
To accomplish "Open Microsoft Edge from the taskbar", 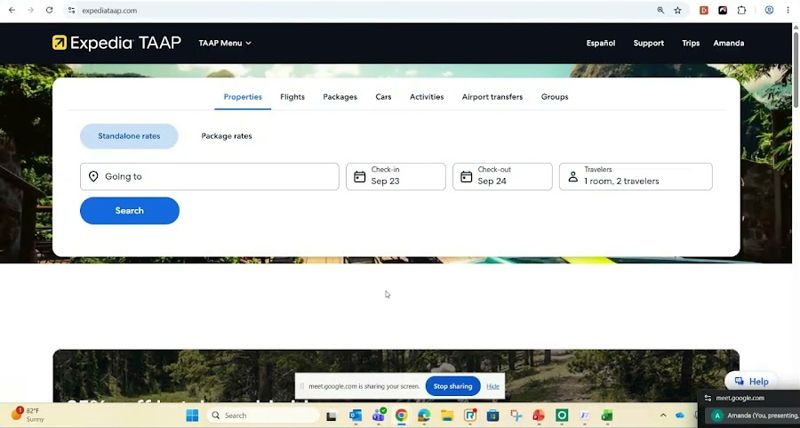I will (424, 416).
